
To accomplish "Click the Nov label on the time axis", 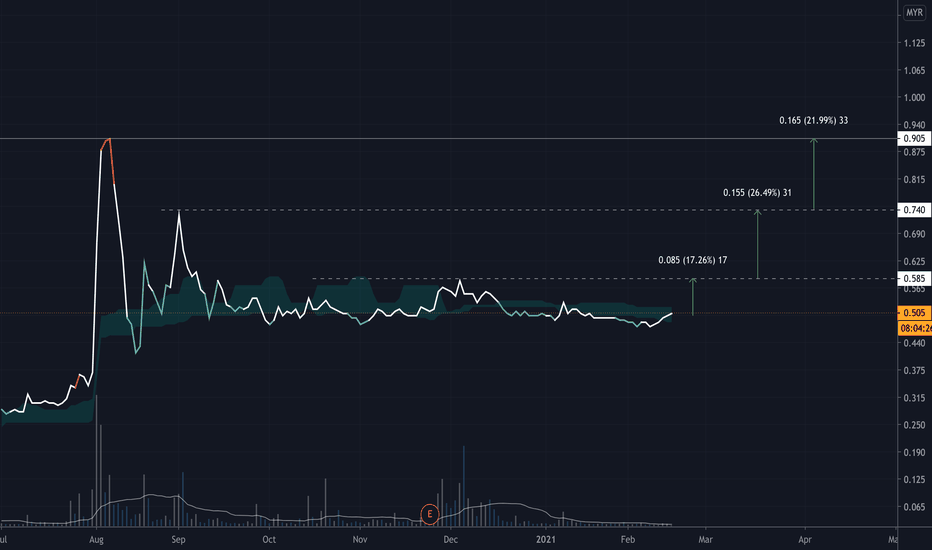I will point(360,540).
